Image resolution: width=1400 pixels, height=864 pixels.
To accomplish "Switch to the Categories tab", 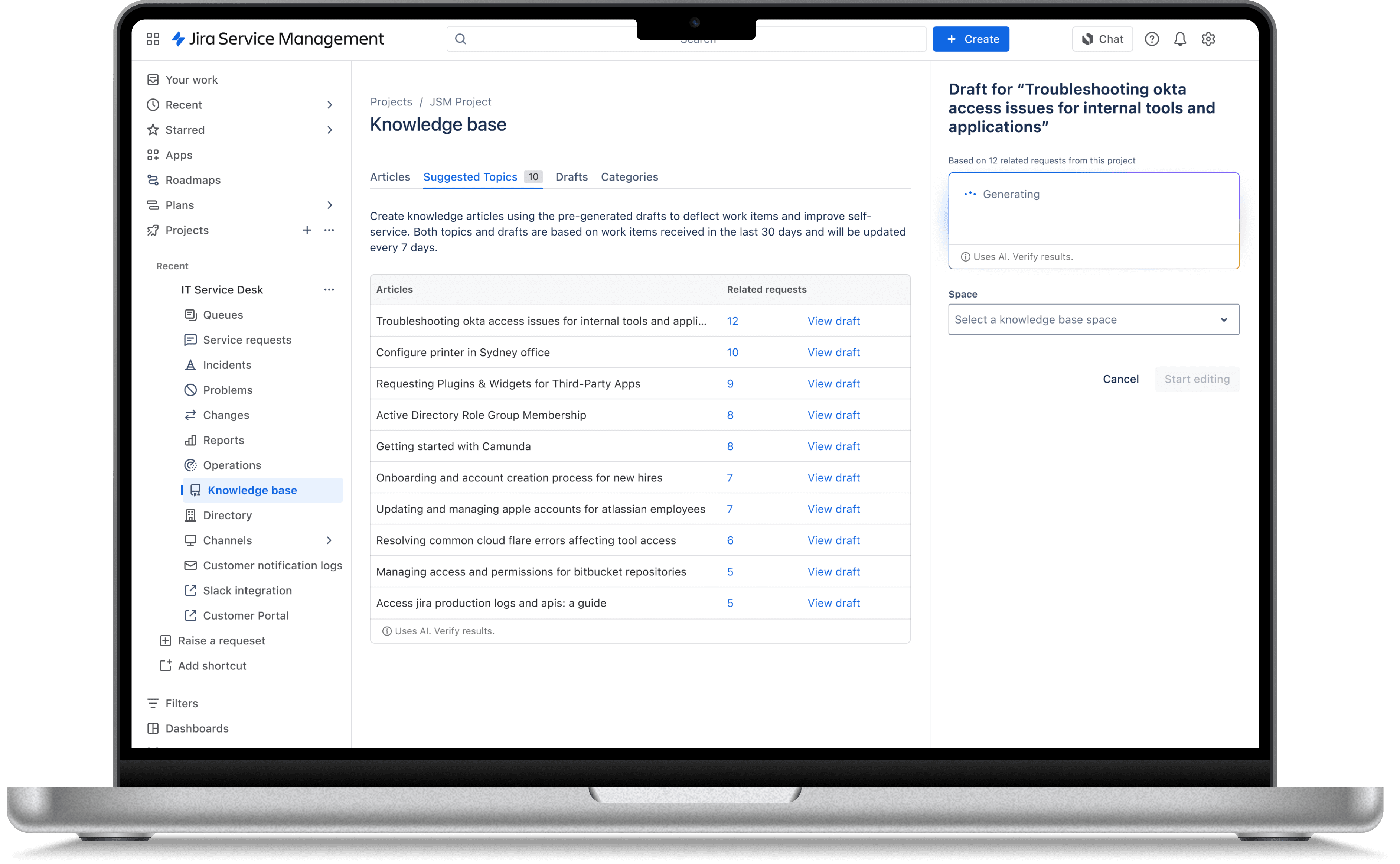I will (x=629, y=177).
